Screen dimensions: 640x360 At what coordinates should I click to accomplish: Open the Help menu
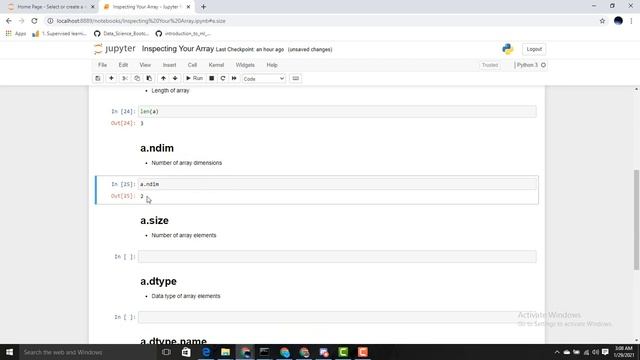[272, 65]
